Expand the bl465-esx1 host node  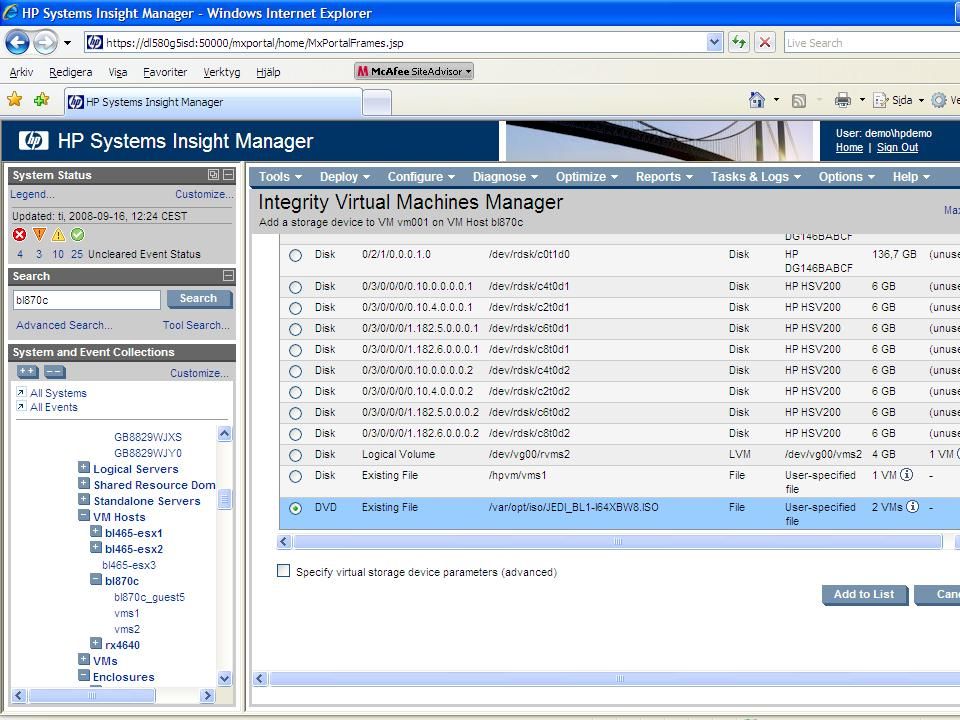click(x=96, y=531)
